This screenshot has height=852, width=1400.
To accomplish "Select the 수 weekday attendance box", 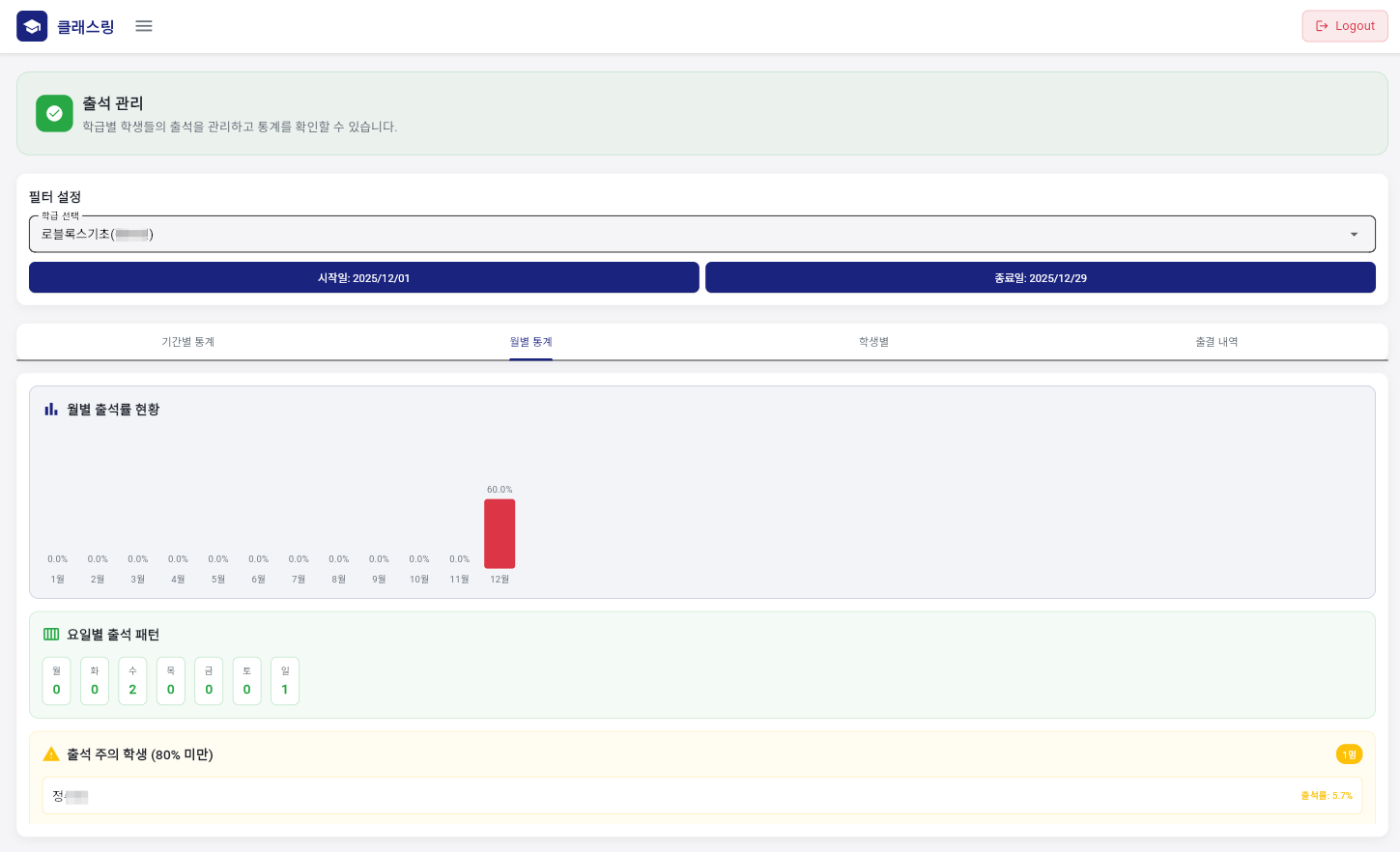I will tap(132, 681).
